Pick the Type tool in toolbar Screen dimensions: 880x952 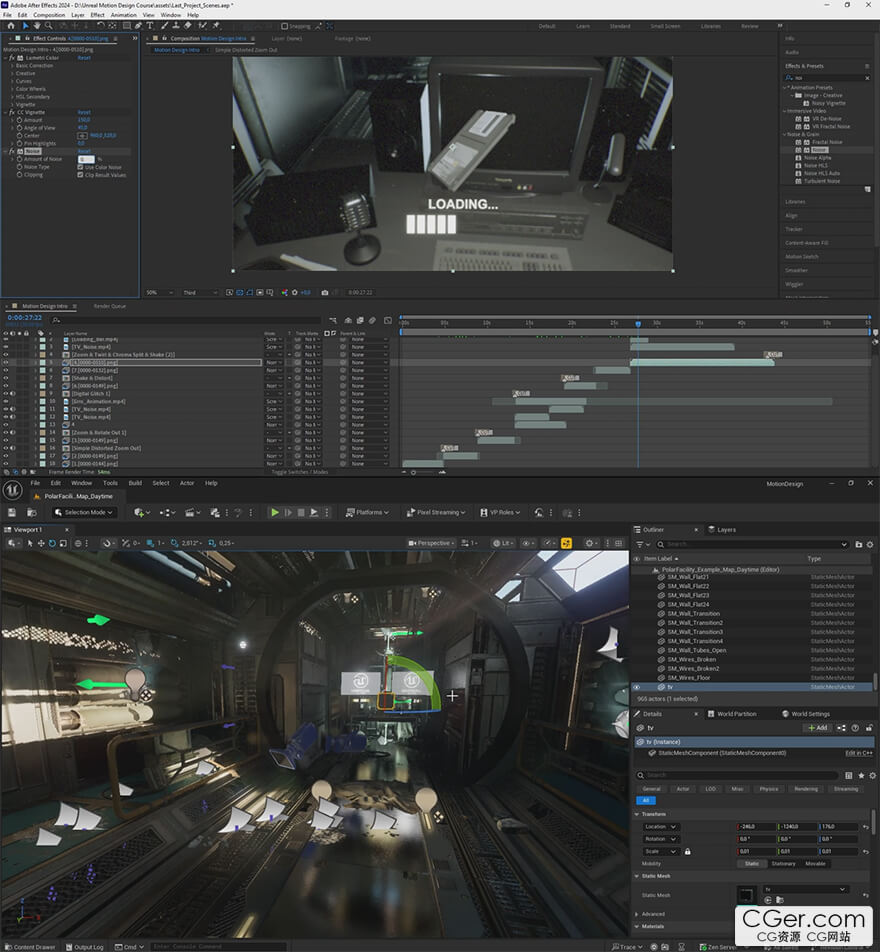point(149,26)
